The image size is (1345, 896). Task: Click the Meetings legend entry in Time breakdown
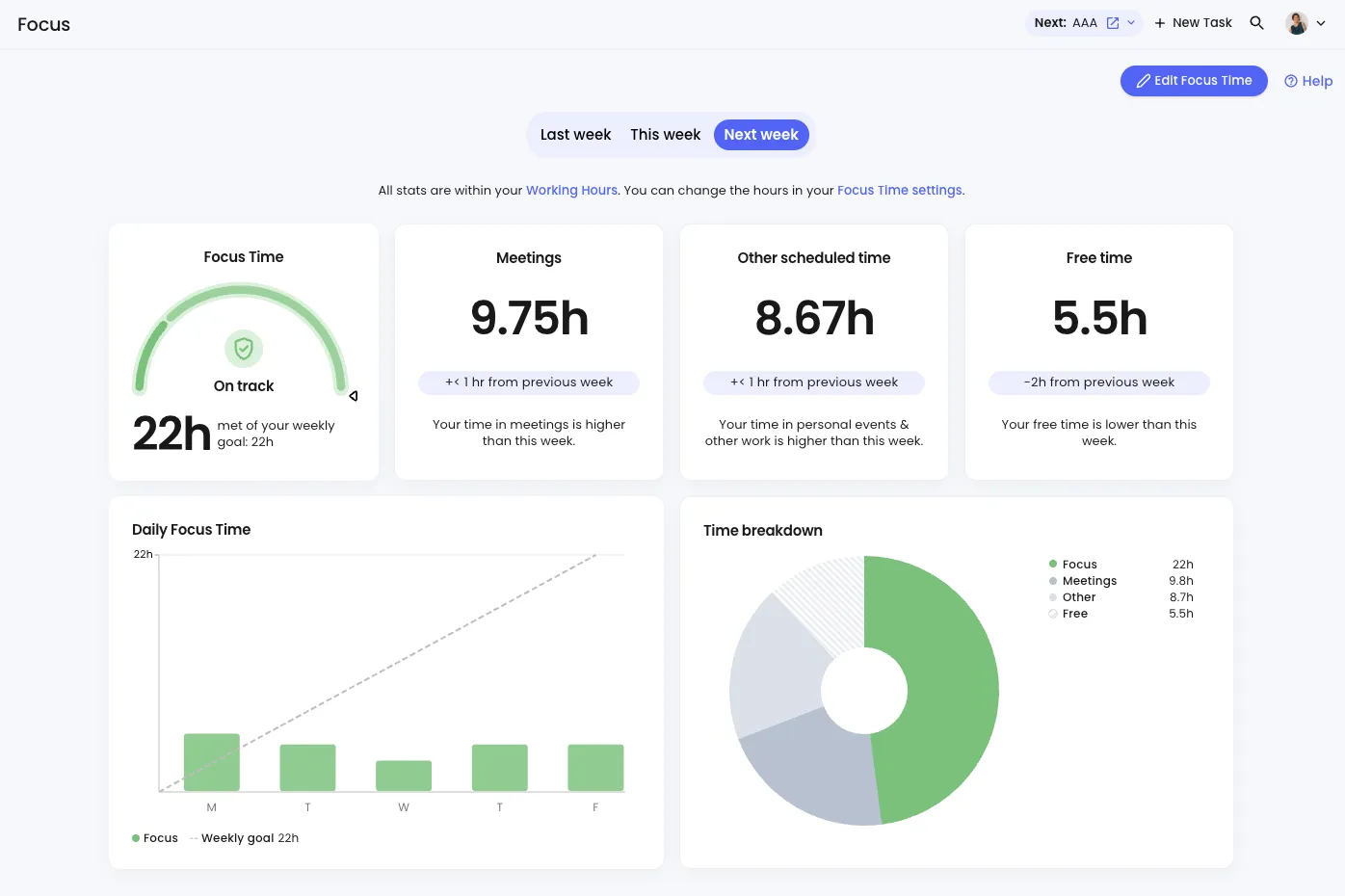[1121, 581]
